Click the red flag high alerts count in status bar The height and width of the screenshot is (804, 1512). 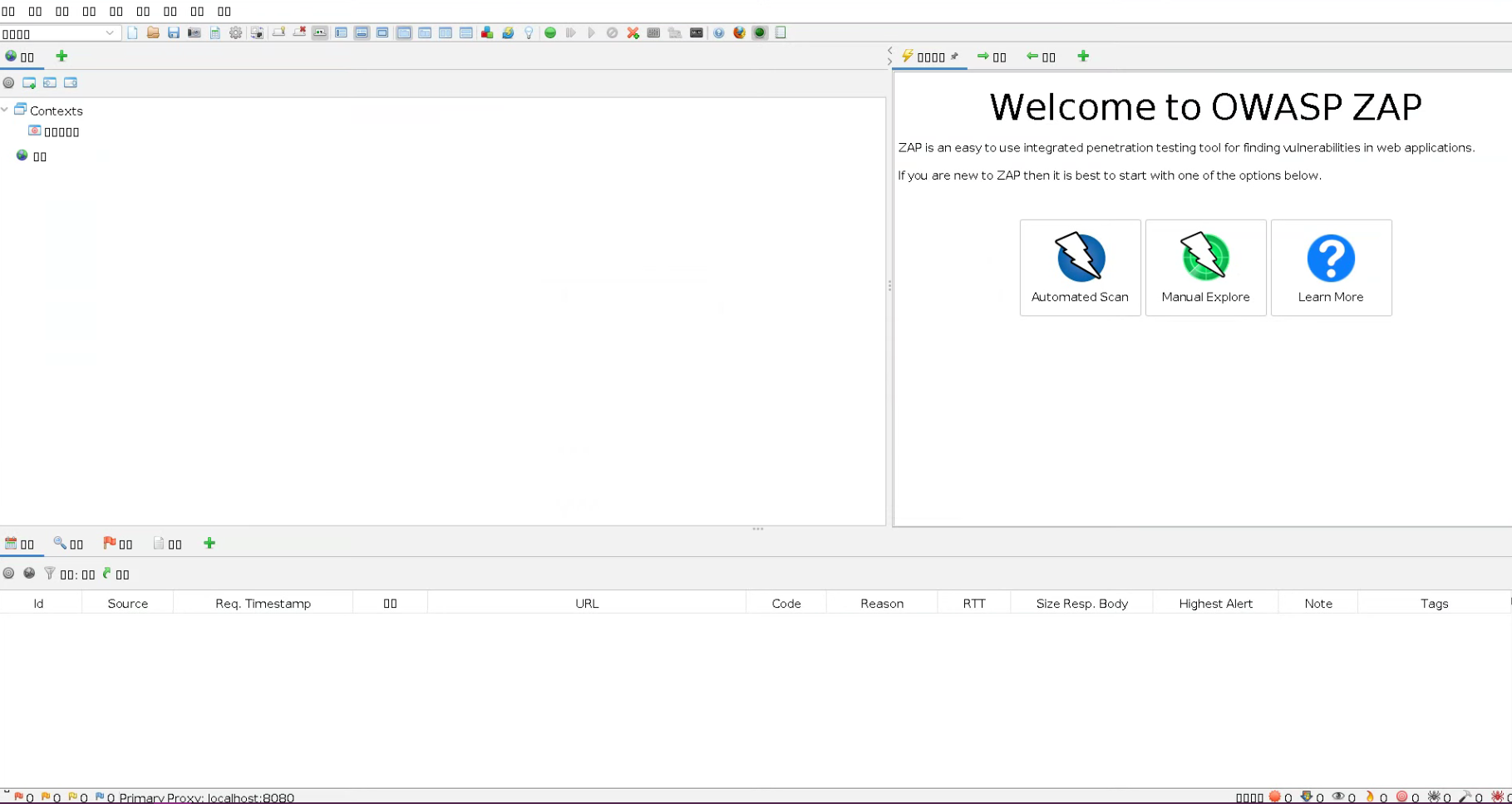tap(23, 797)
